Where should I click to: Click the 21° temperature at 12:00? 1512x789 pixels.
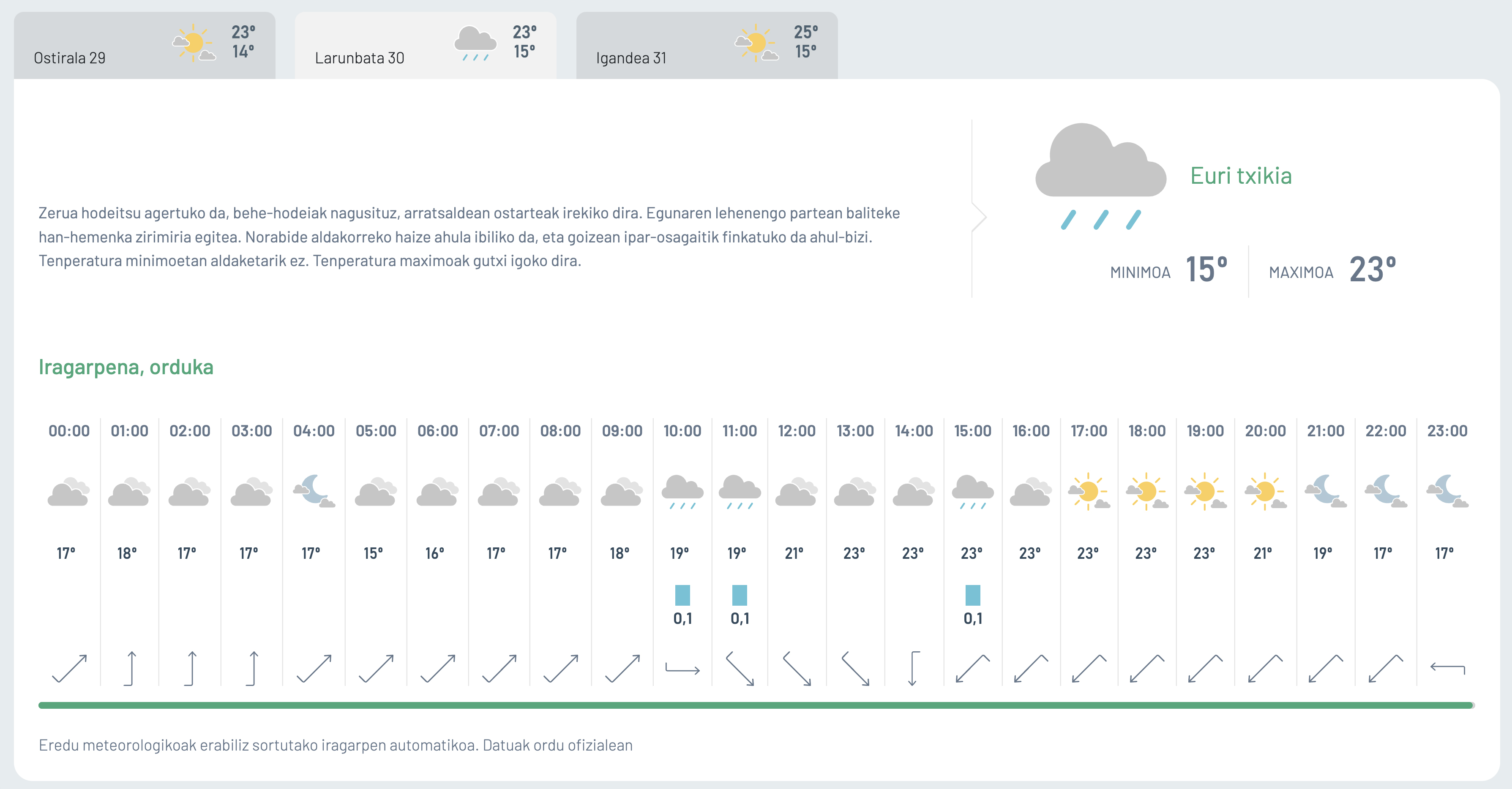tap(794, 553)
